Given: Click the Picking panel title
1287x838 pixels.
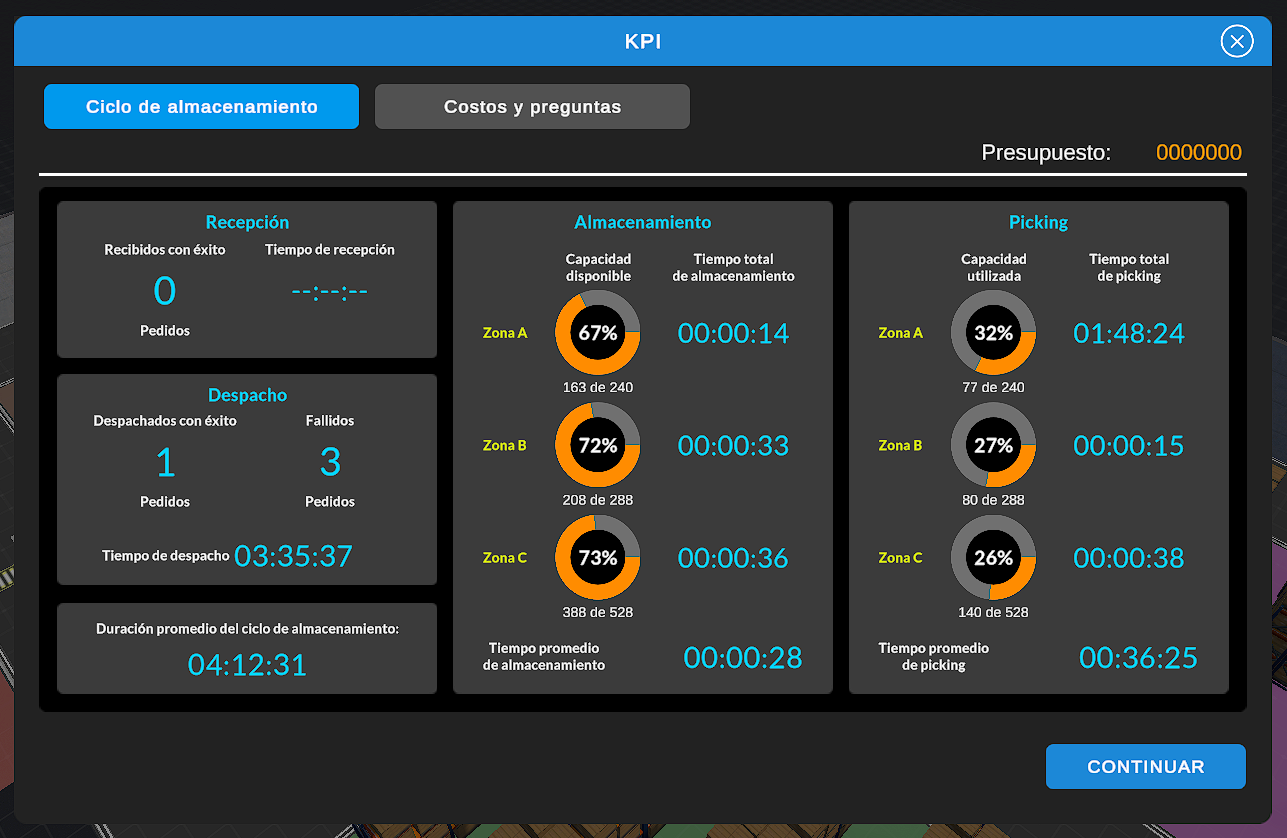Looking at the screenshot, I should 1039,223.
